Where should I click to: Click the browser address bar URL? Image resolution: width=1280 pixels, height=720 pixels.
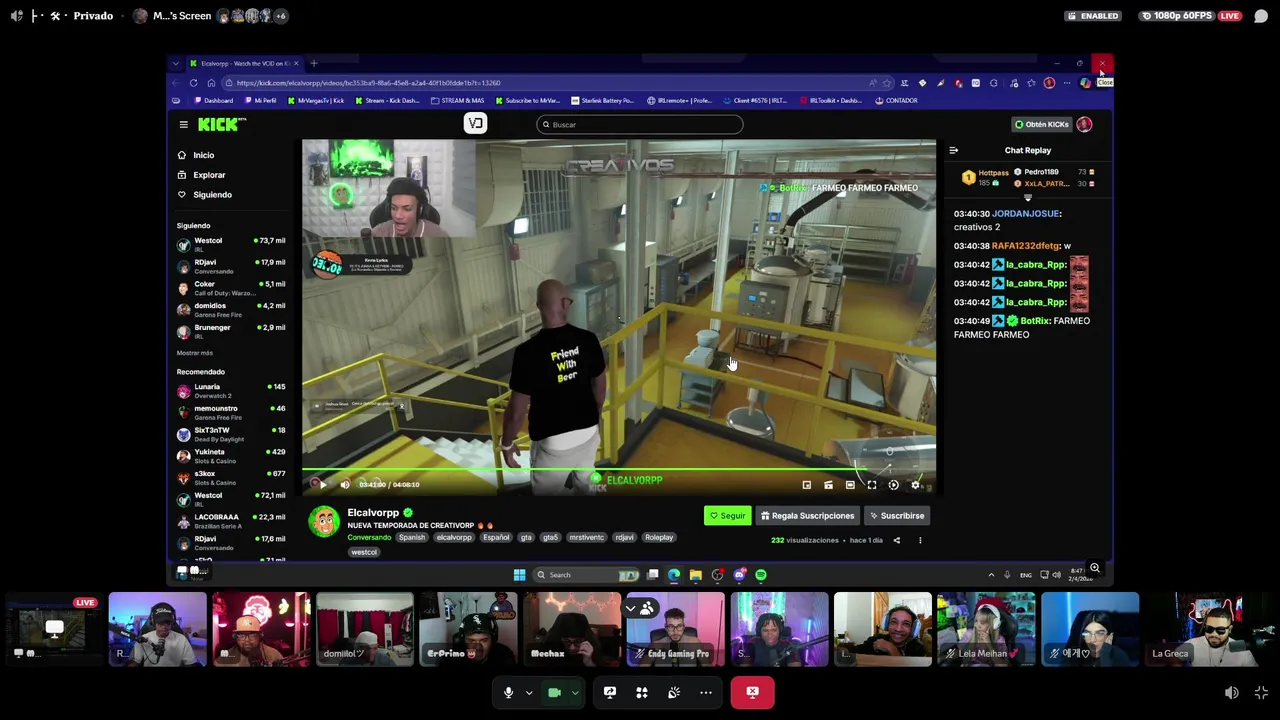[x=369, y=83]
